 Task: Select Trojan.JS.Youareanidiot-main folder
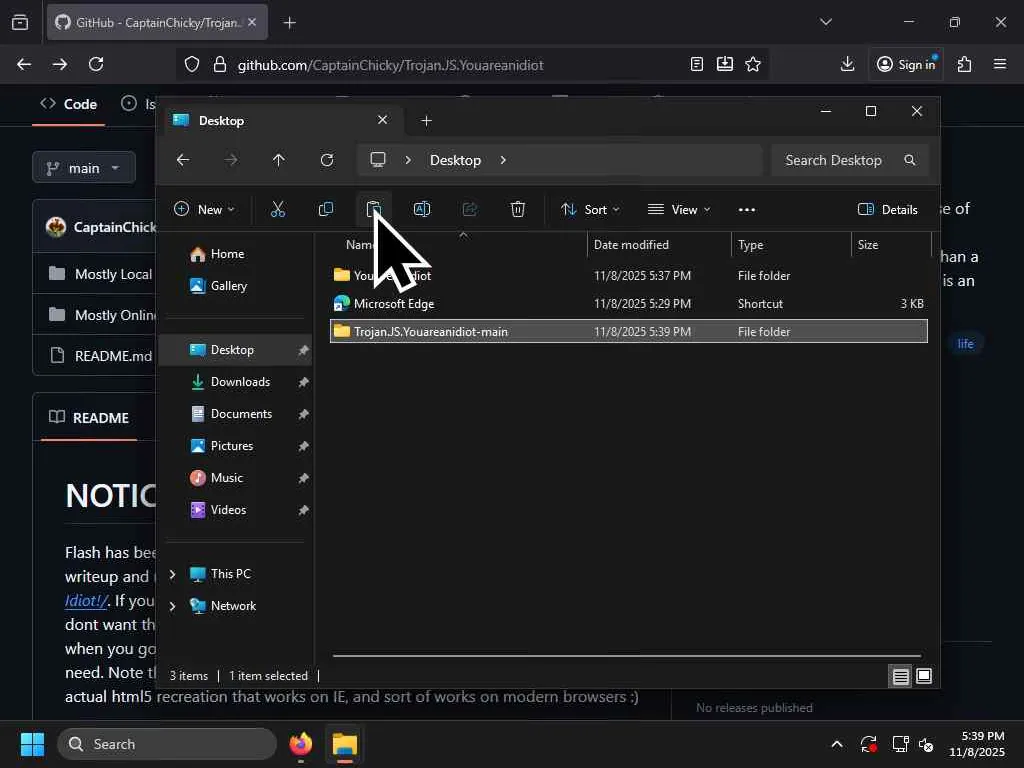pyautogui.click(x=628, y=331)
